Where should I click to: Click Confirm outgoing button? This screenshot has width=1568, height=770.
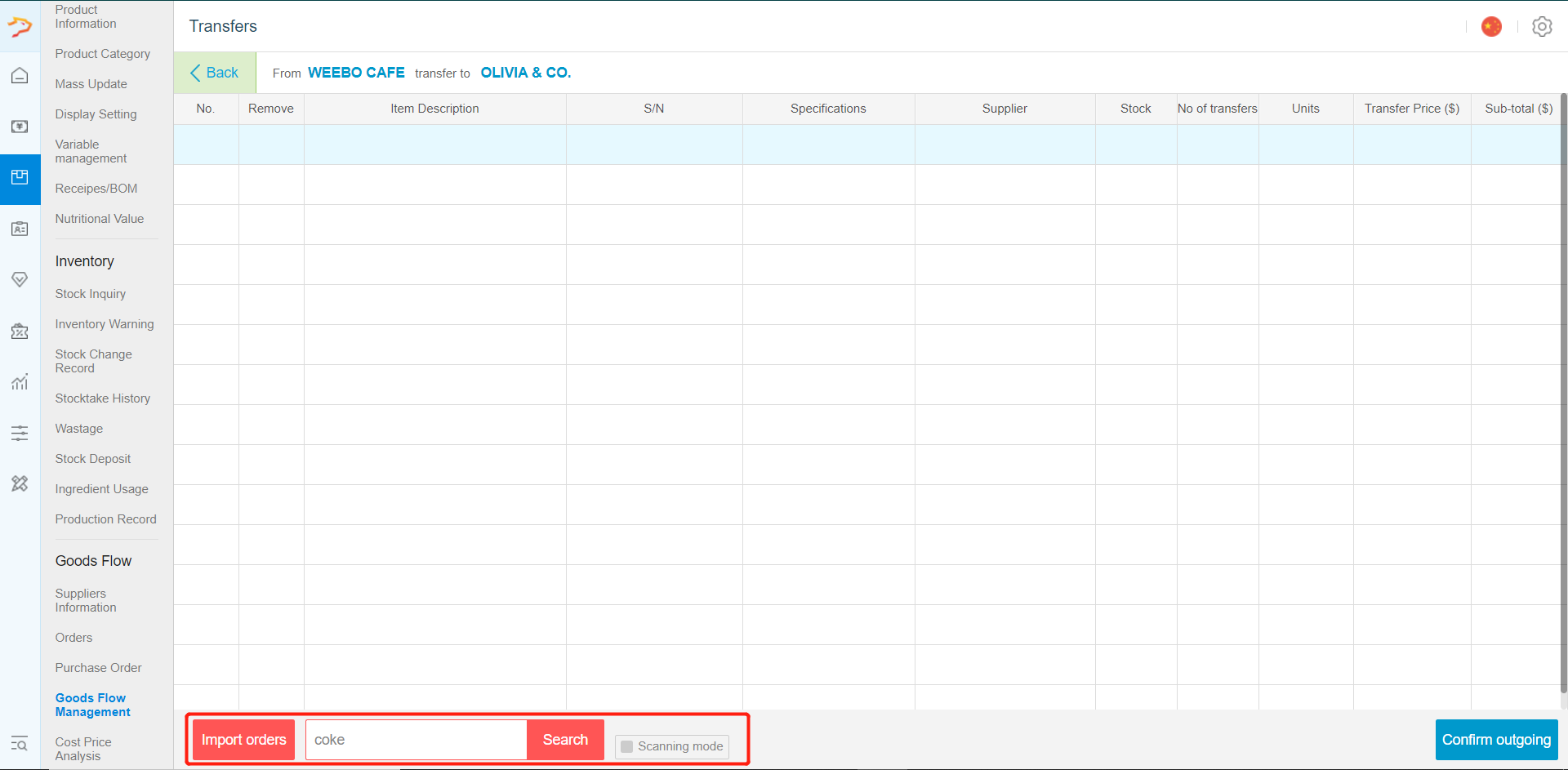click(1496, 740)
